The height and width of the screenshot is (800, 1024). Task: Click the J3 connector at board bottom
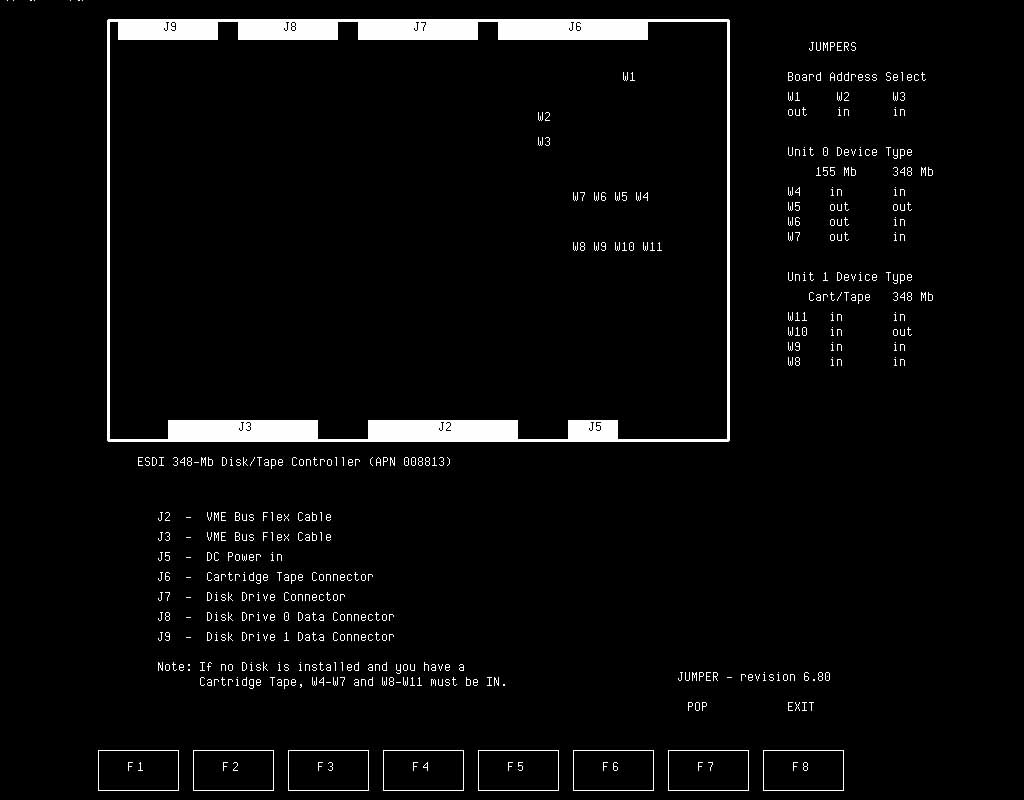(x=243, y=429)
